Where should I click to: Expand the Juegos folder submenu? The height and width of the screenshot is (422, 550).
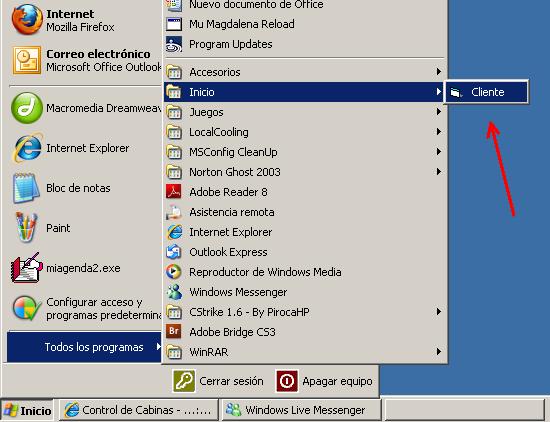304,112
